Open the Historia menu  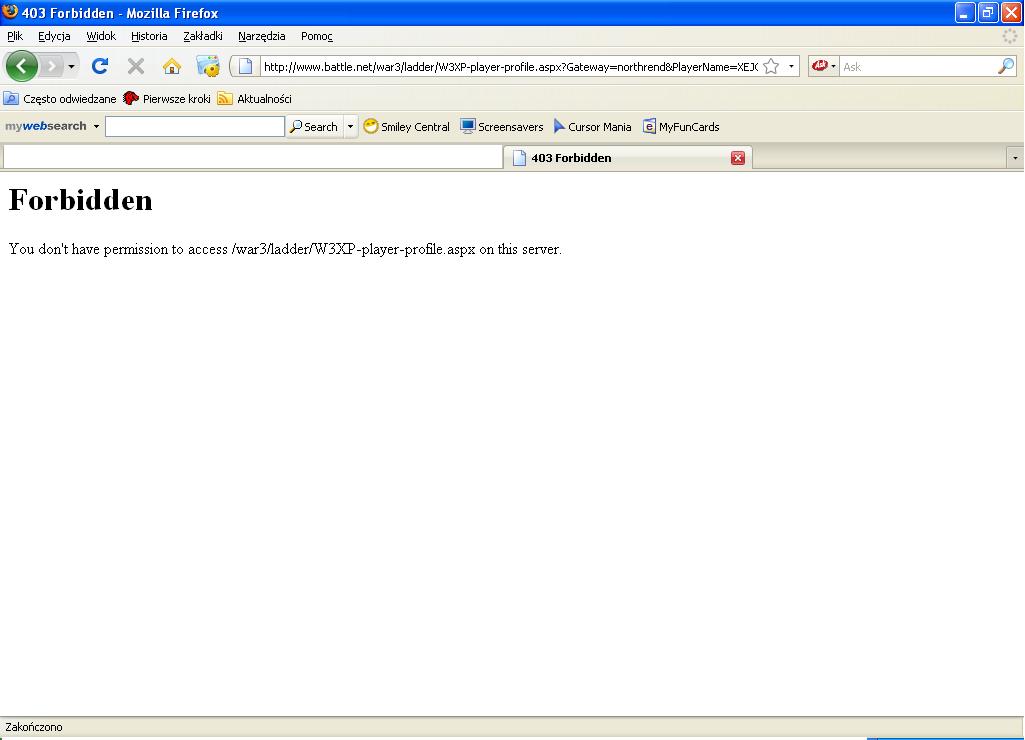tap(149, 36)
